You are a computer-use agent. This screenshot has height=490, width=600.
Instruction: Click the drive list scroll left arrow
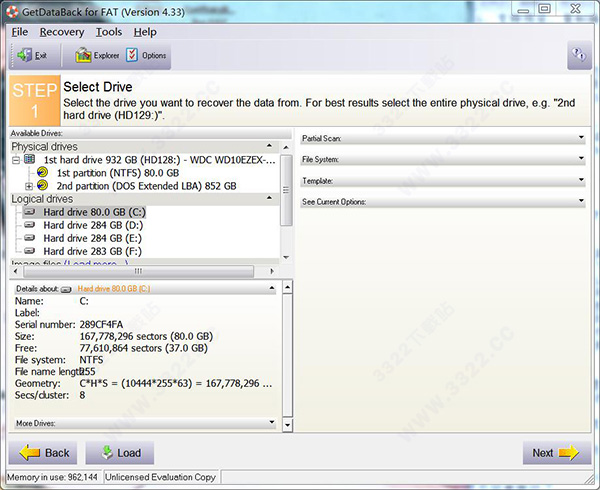pyautogui.click(x=16, y=271)
